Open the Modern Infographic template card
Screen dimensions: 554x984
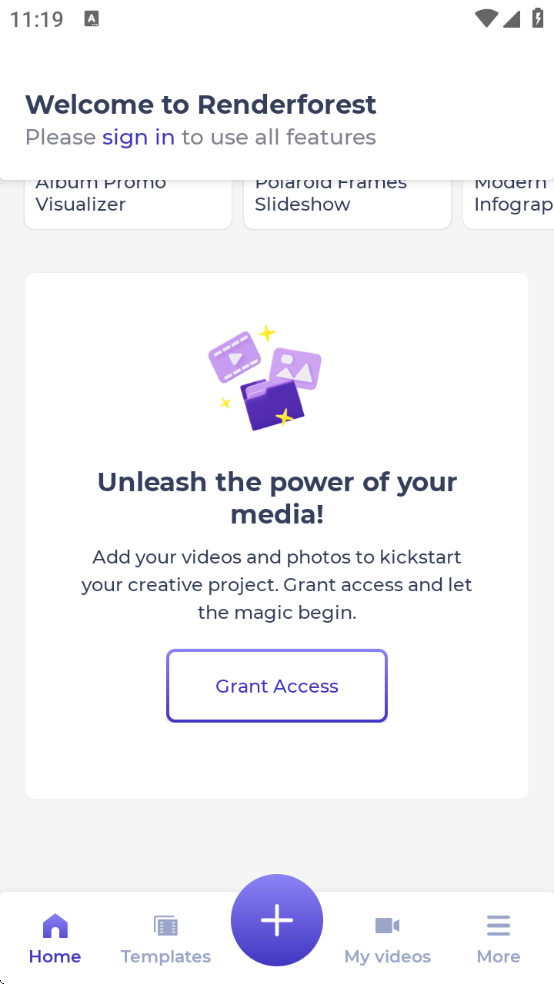pyautogui.click(x=509, y=204)
